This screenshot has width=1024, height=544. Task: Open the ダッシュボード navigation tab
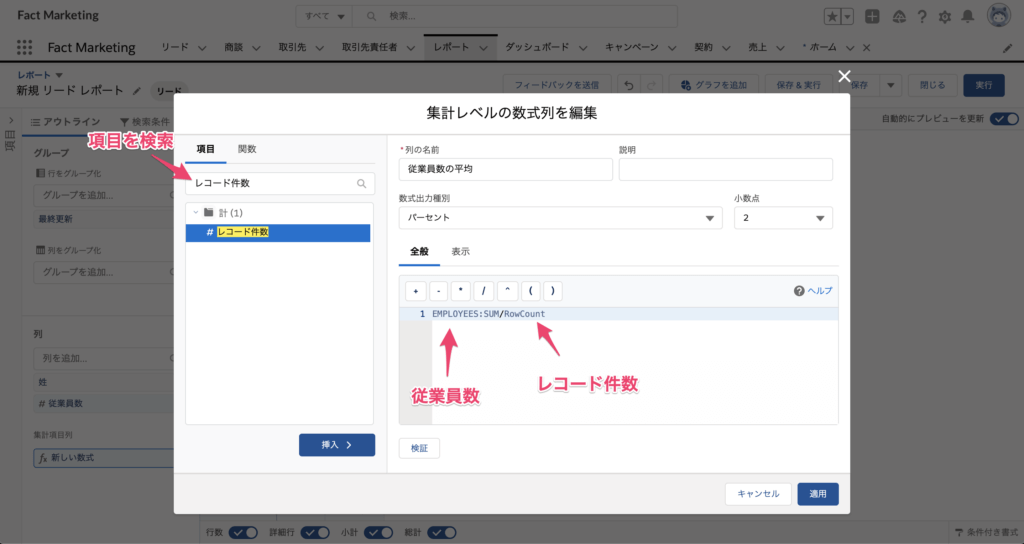tap(537, 47)
